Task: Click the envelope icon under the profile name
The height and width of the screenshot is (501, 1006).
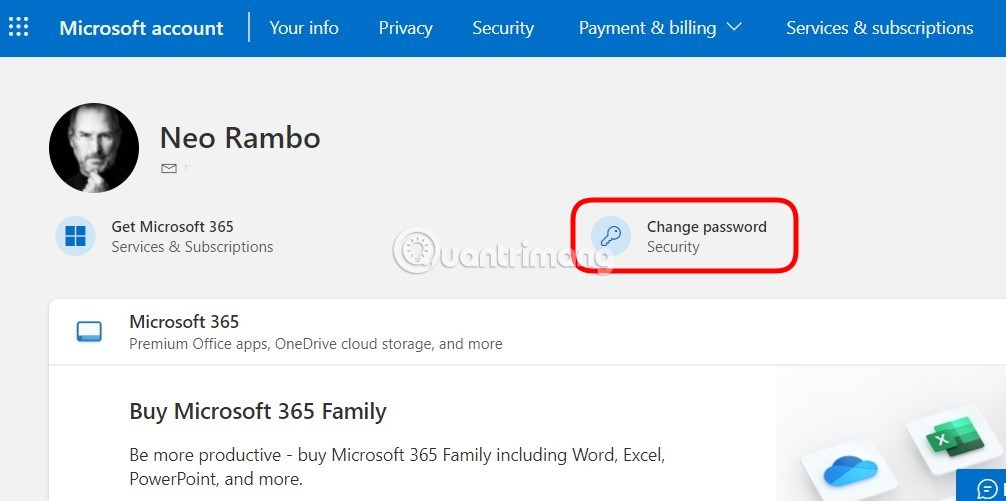Action: [169, 169]
